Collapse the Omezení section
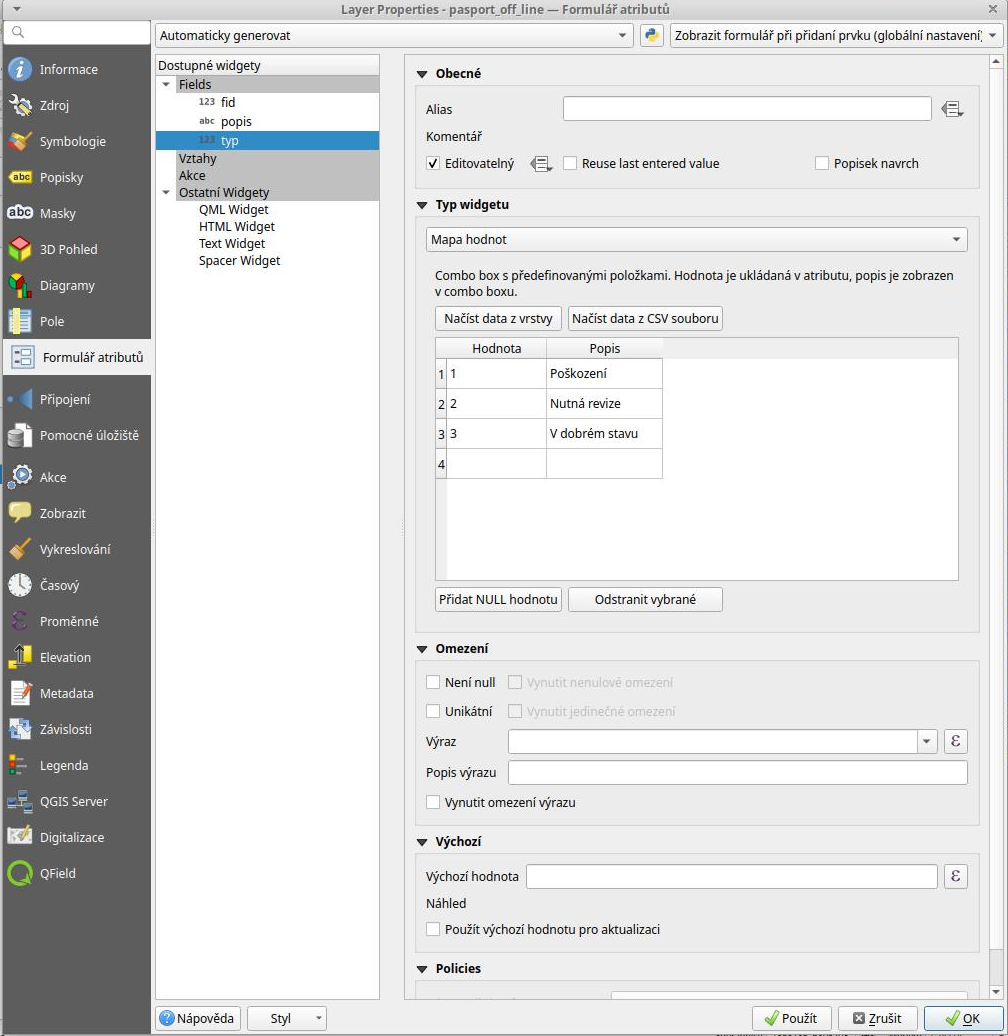The height and width of the screenshot is (1036, 1008). (423, 649)
